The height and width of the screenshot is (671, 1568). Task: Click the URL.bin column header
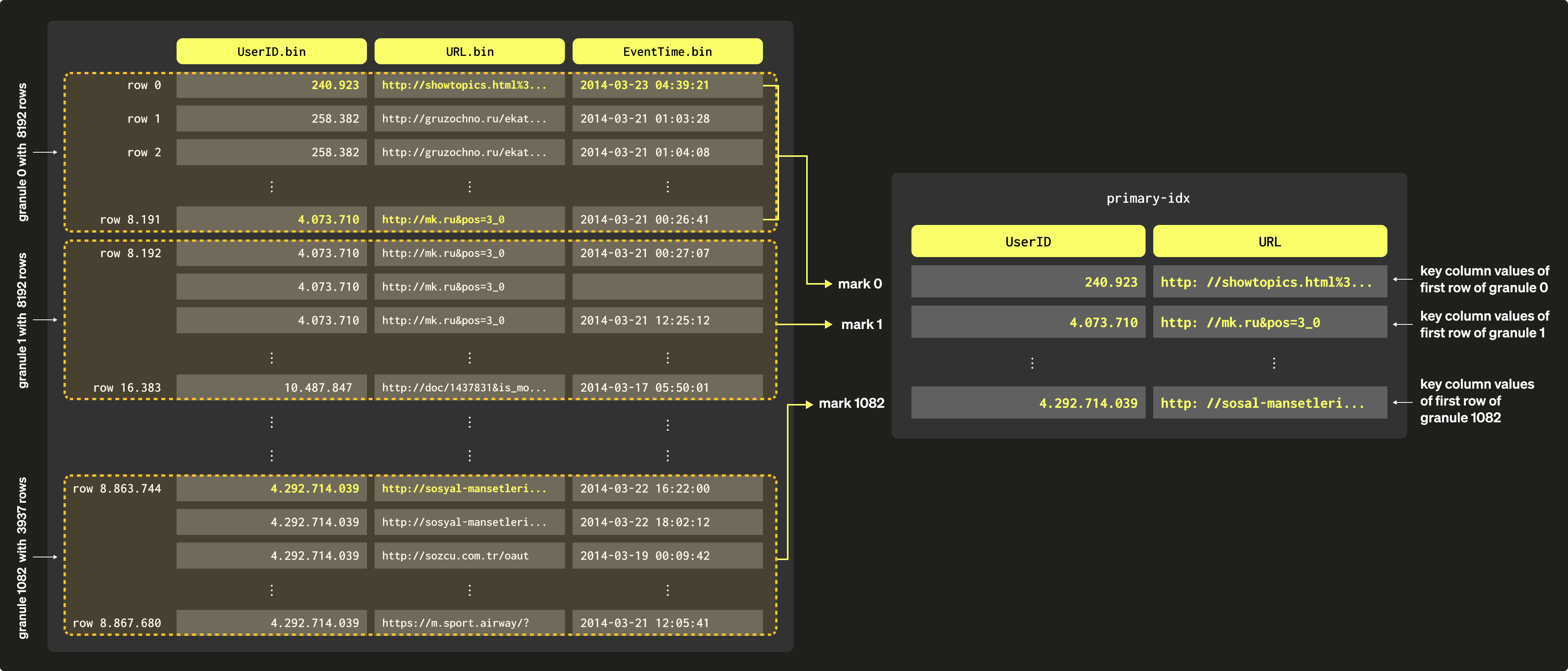pos(469,52)
